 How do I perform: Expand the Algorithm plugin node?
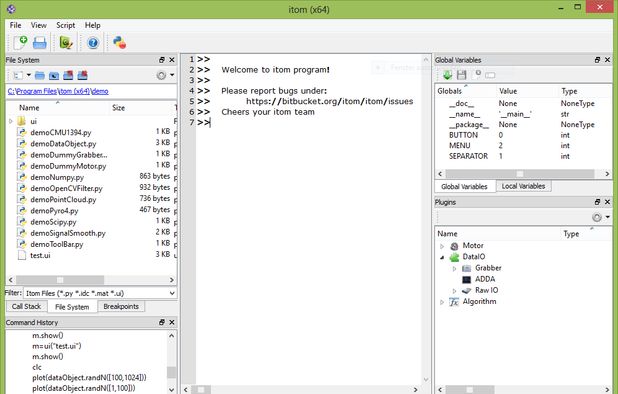pyautogui.click(x=442, y=302)
